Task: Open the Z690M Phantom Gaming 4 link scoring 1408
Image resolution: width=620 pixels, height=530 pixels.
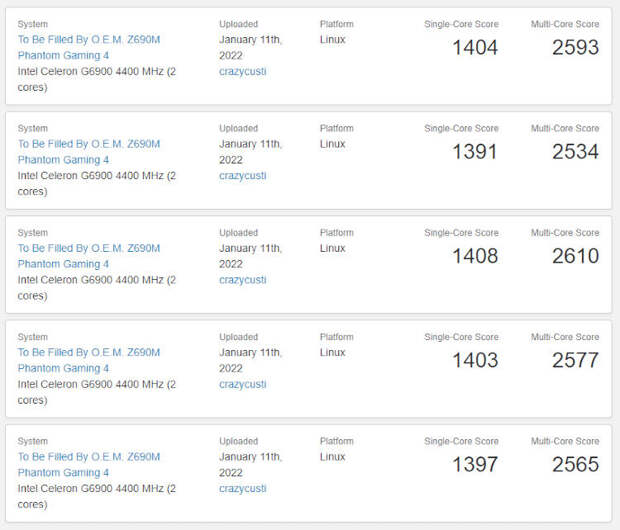Action: click(x=88, y=256)
